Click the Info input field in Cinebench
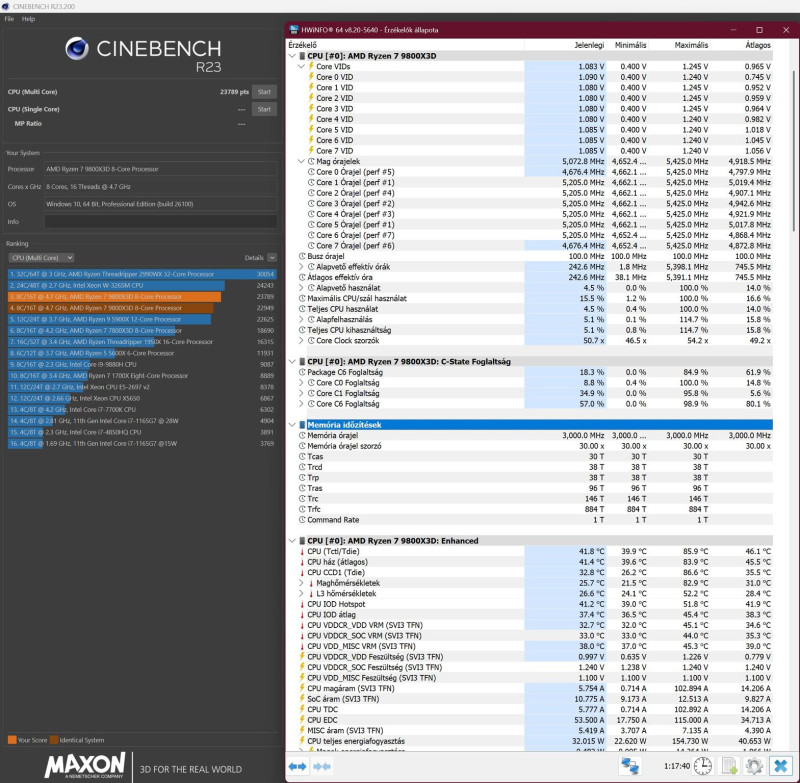 [x=161, y=221]
